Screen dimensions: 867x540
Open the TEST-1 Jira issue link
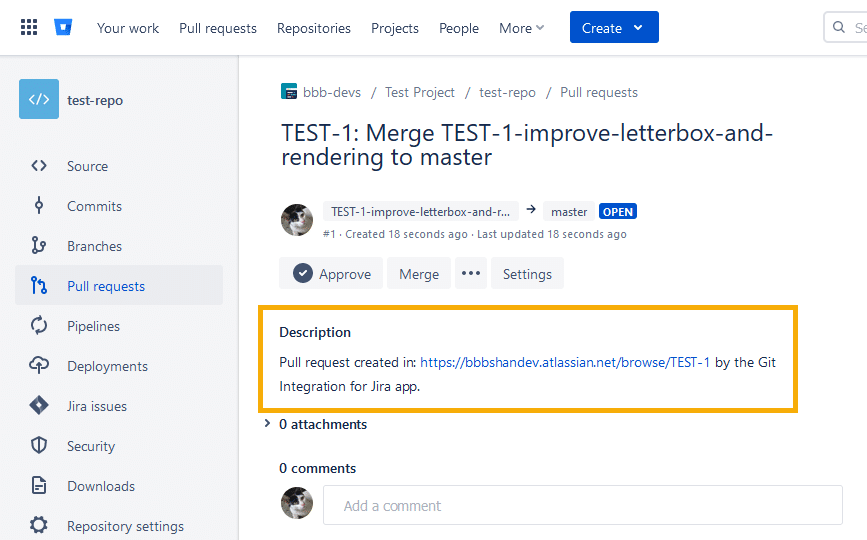tap(565, 362)
